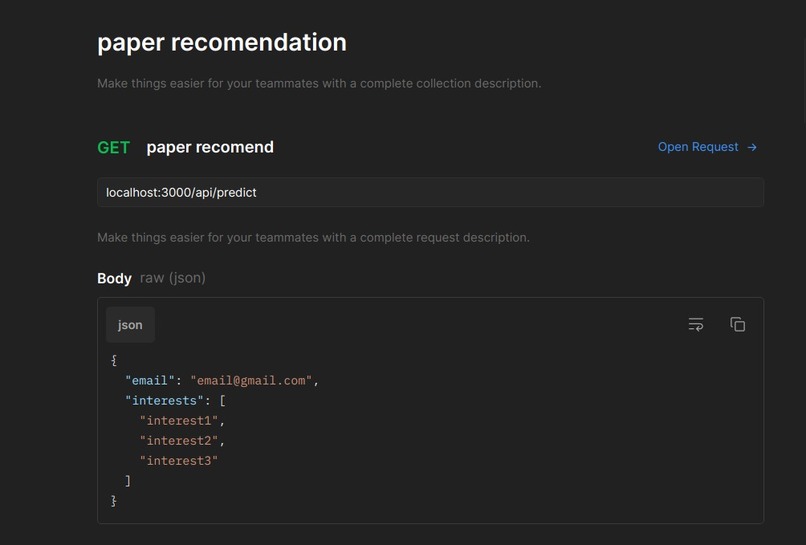Click the 'paper recomendation' collection title
The image size is (806, 545).
pyautogui.click(x=222, y=42)
